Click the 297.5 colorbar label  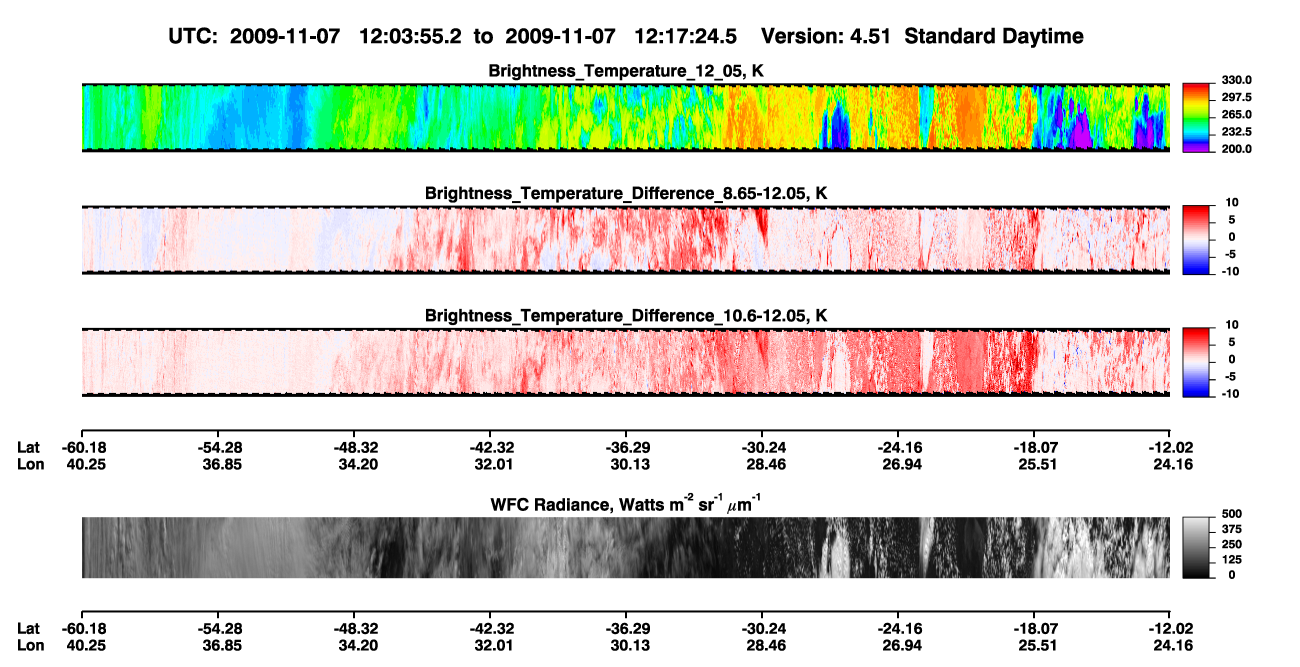point(1236,98)
